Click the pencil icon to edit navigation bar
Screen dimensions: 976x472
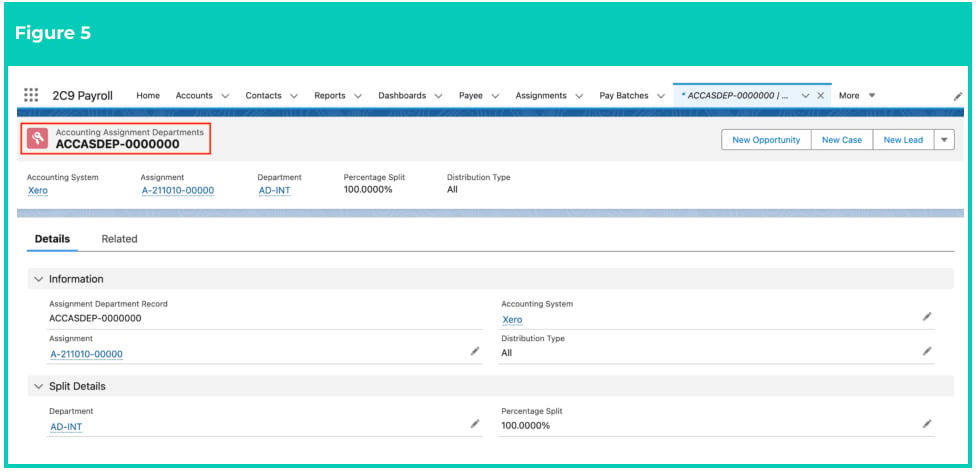tap(958, 96)
